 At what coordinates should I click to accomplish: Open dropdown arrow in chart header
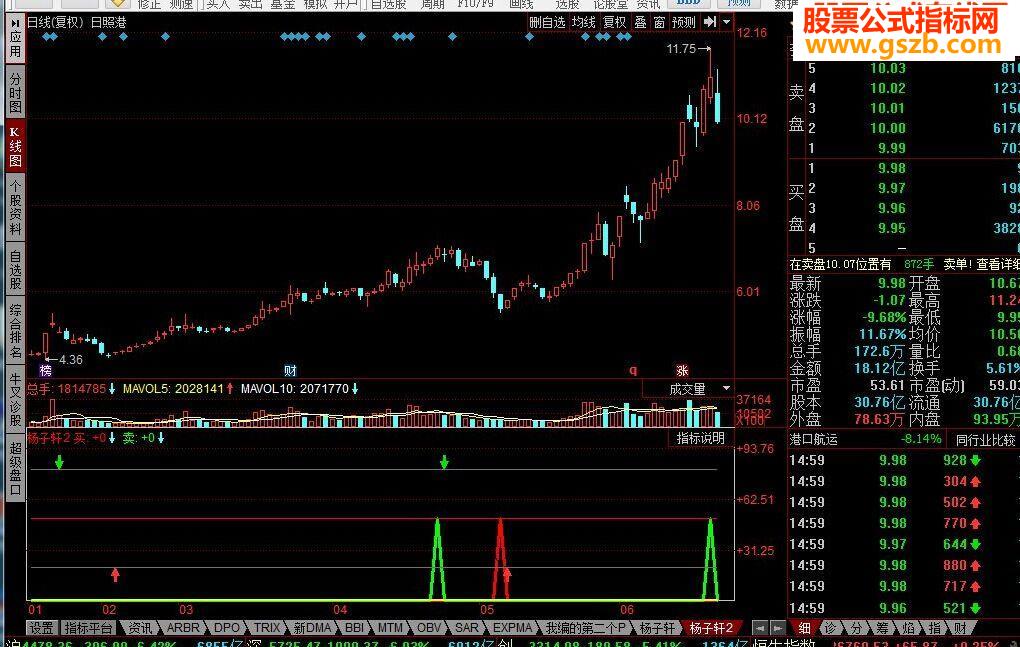tap(727, 22)
